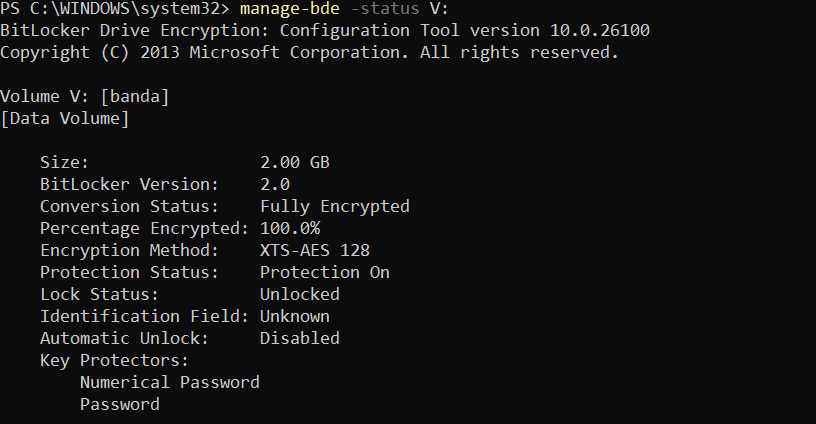Click the Key Protectors label
The height and width of the screenshot is (424, 816).
pos(114,361)
